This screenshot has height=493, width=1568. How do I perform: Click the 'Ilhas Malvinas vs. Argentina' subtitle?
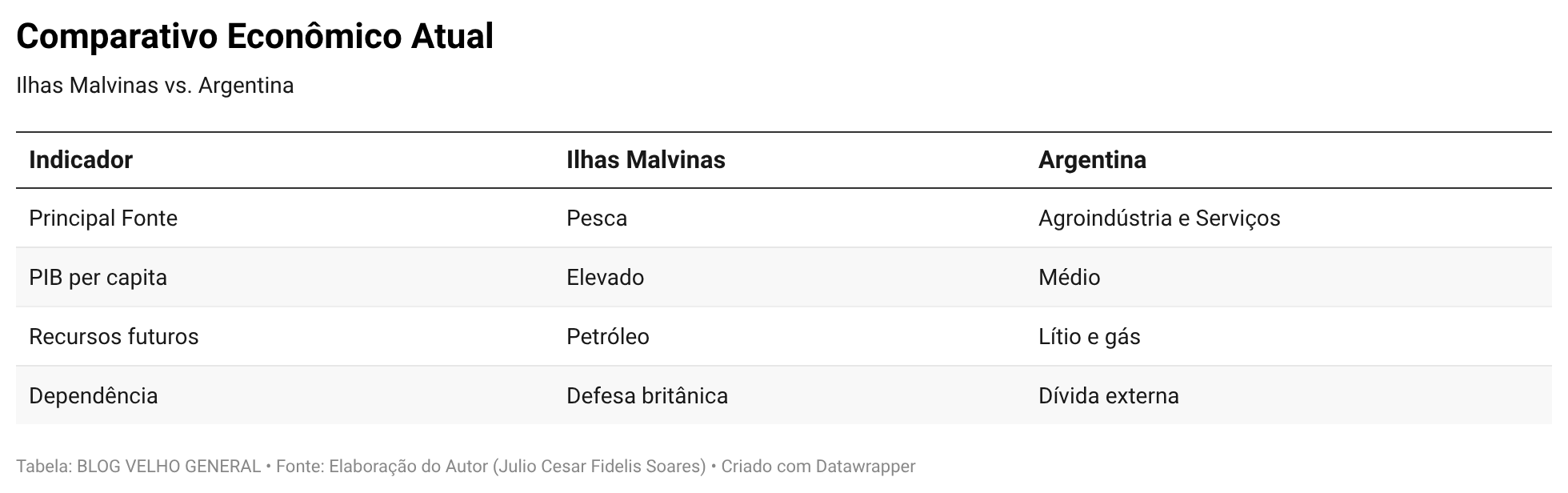155,86
